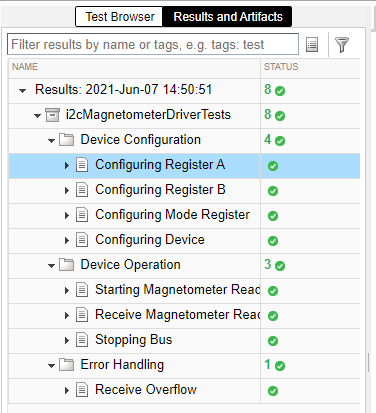Select the Receive Magnetometer Read row

point(184,316)
